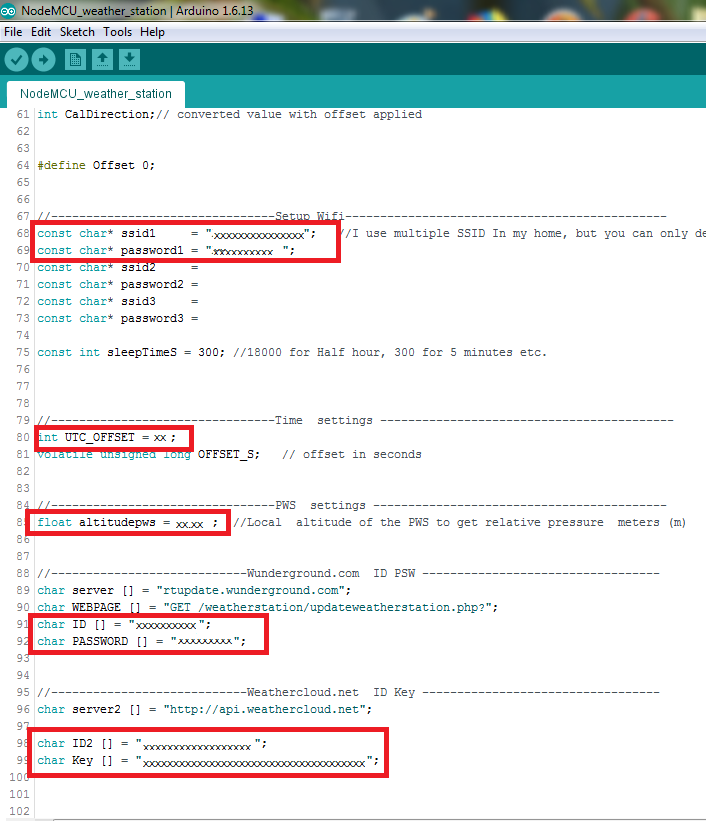Click the 'PWS settings' comment line

[352, 505]
